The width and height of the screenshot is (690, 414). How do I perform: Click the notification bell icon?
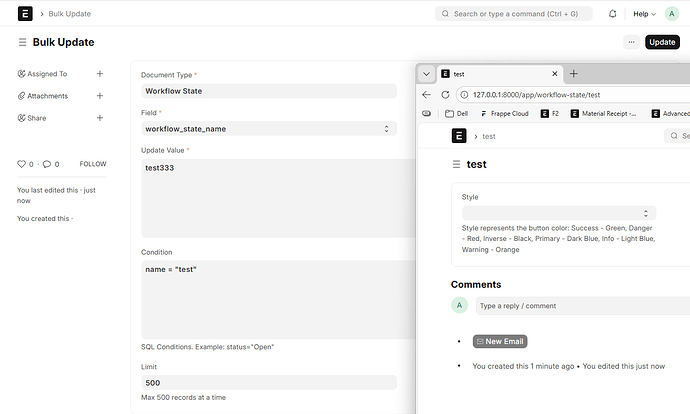[x=611, y=14]
